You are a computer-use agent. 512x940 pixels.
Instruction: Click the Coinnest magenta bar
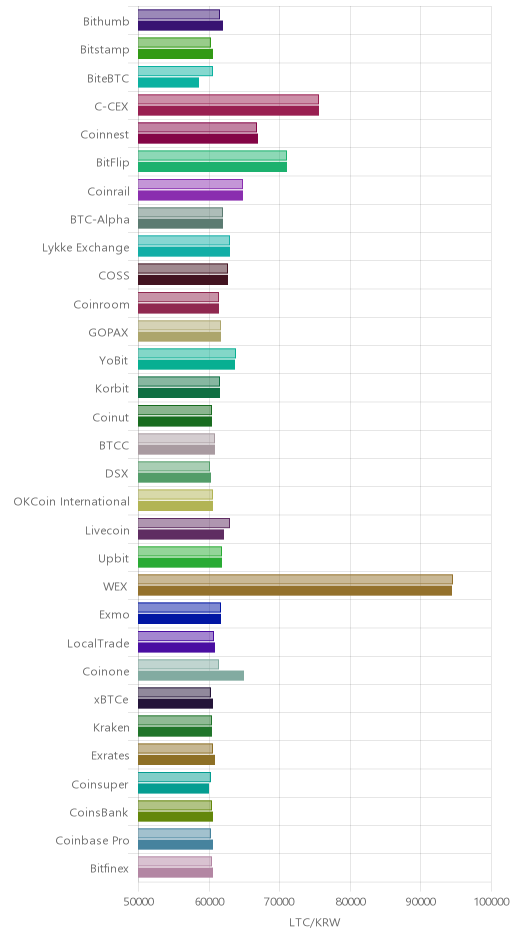tap(198, 139)
